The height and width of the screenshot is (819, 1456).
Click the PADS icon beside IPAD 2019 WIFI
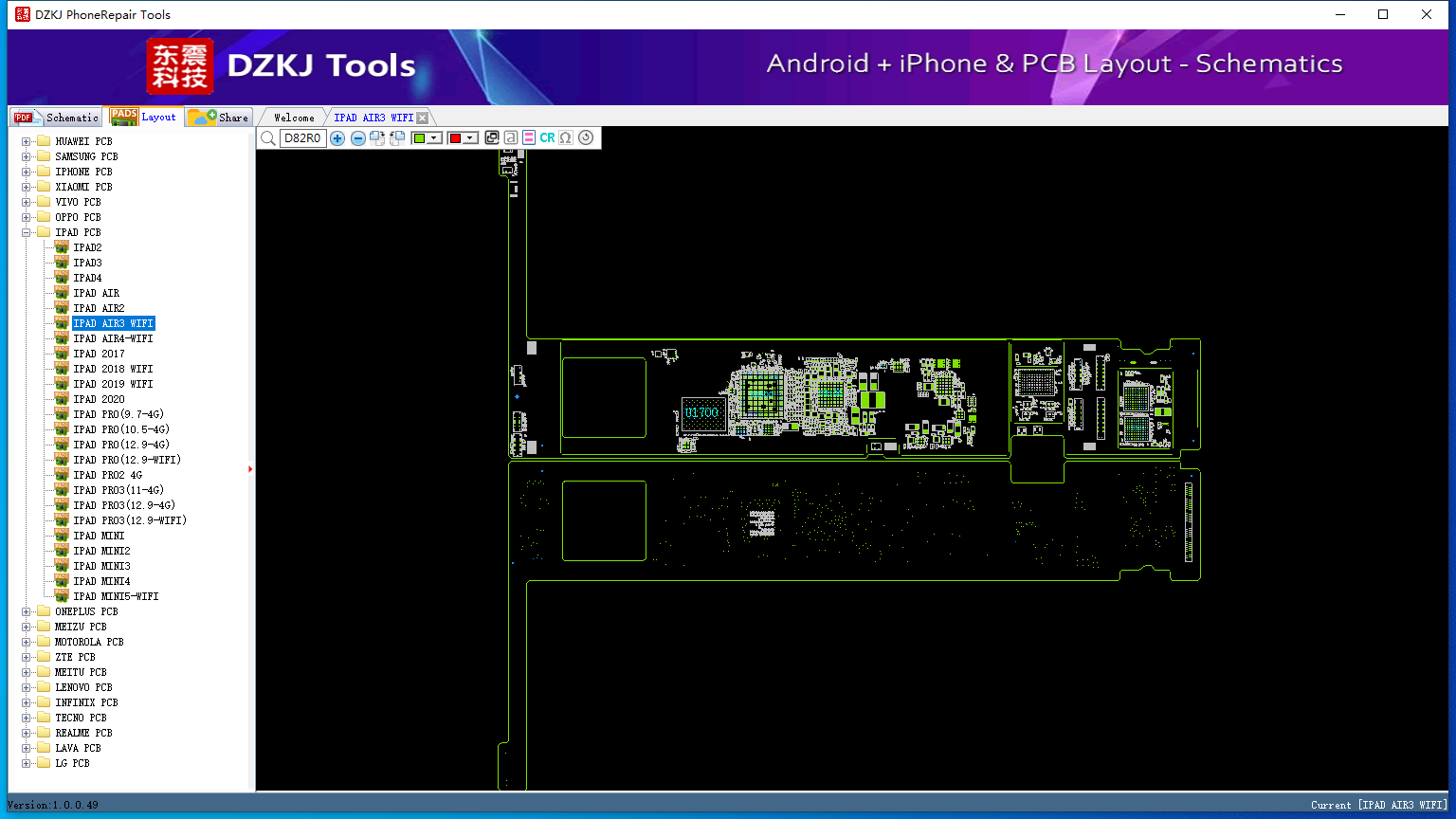[62, 383]
